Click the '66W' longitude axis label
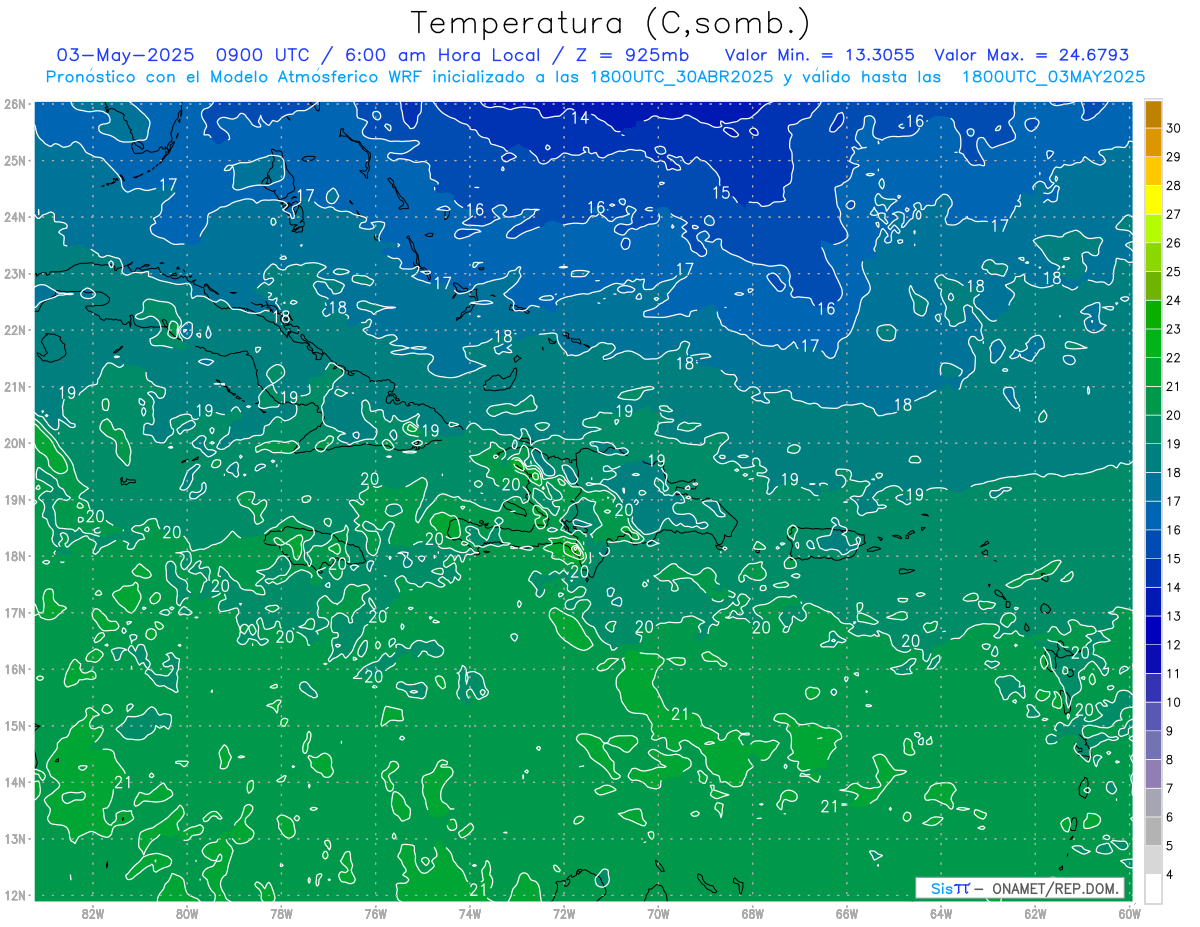 pyautogui.click(x=846, y=913)
